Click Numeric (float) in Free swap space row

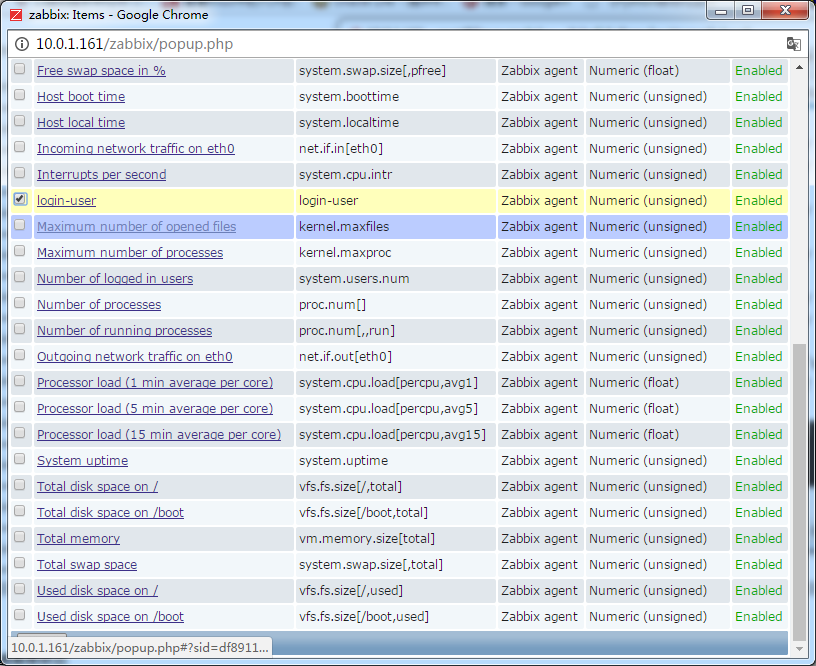(634, 71)
